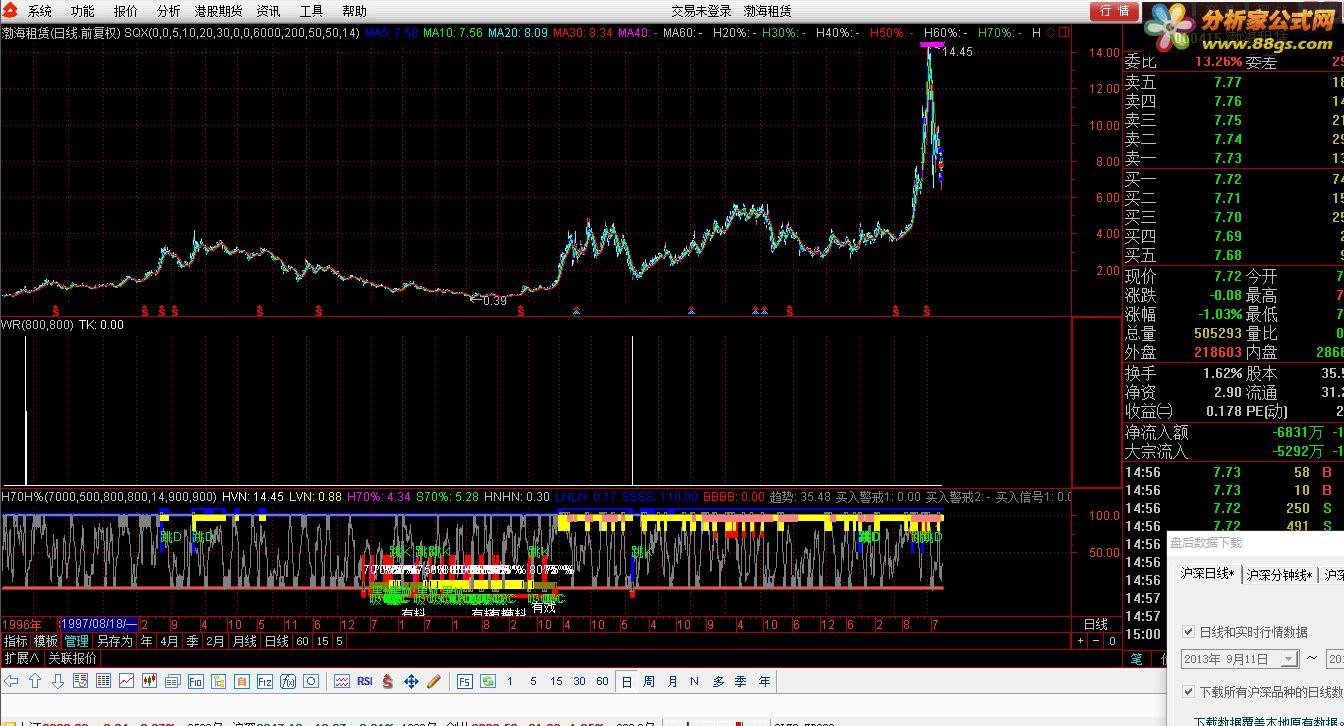Screen dimensions: 1344x726
Task: Click the 另存为 button
Action: pos(114,641)
